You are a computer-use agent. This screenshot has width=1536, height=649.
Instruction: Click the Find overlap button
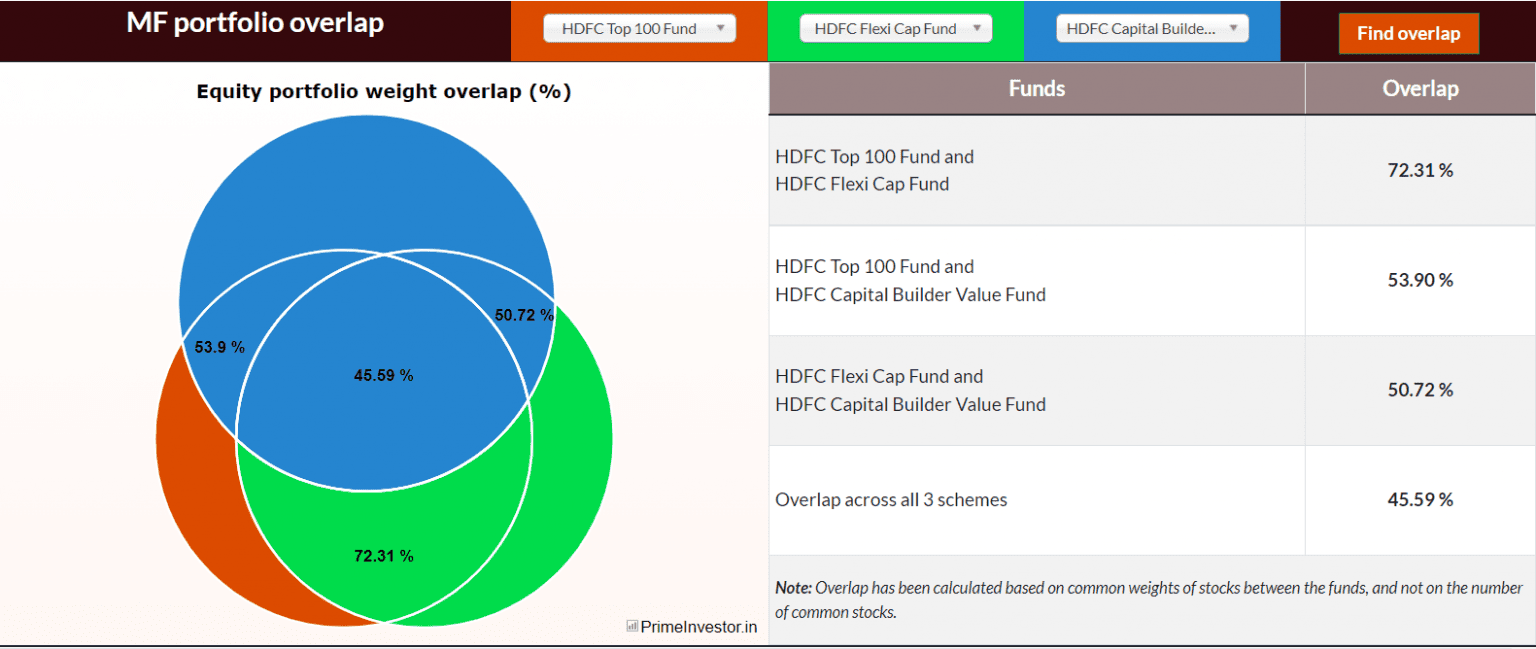[x=1408, y=32]
